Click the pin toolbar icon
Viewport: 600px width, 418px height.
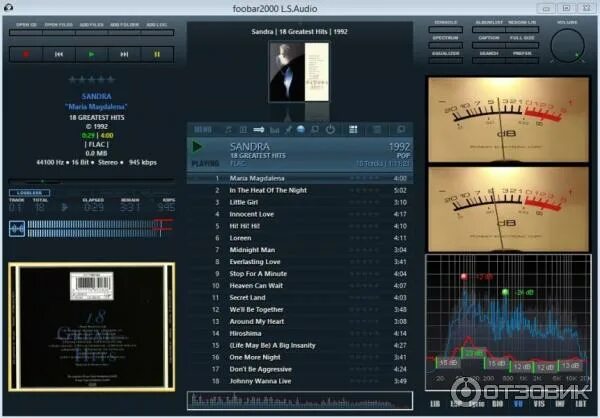point(288,130)
